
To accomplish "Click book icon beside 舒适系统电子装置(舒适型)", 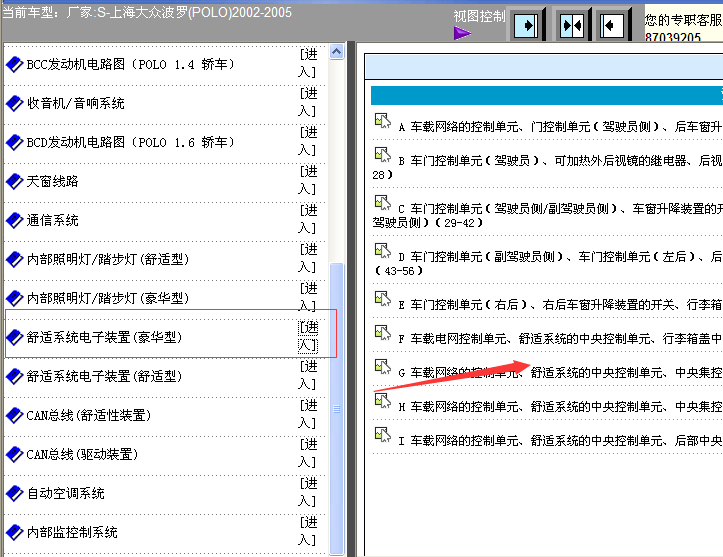I will [14, 376].
